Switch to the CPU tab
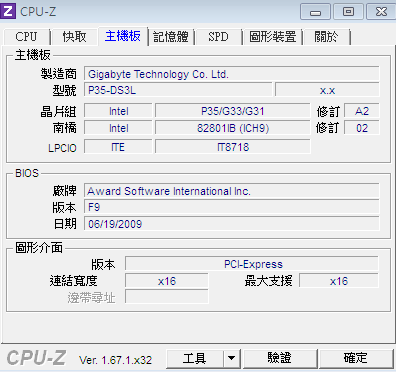 pyautogui.click(x=26, y=37)
